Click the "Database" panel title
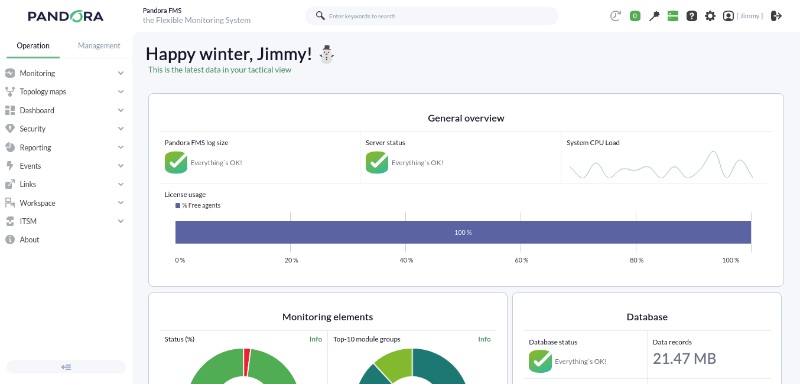The width and height of the screenshot is (800, 384). (647, 317)
